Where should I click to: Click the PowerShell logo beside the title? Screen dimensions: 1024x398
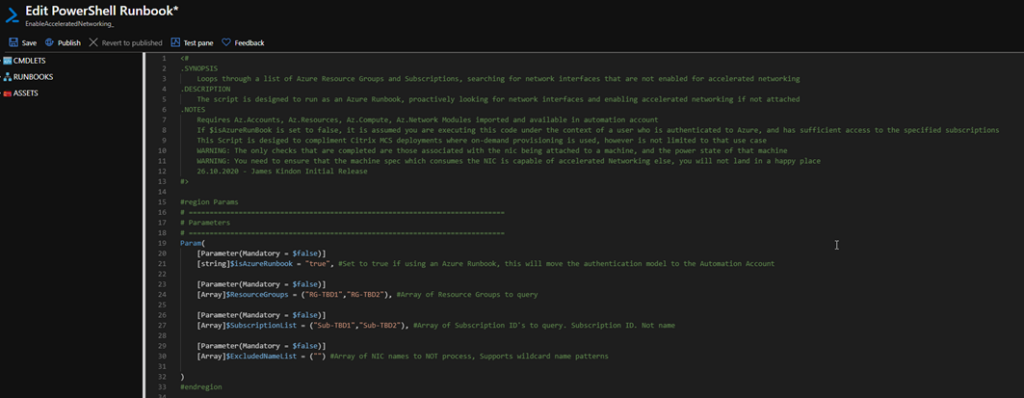[12, 16]
